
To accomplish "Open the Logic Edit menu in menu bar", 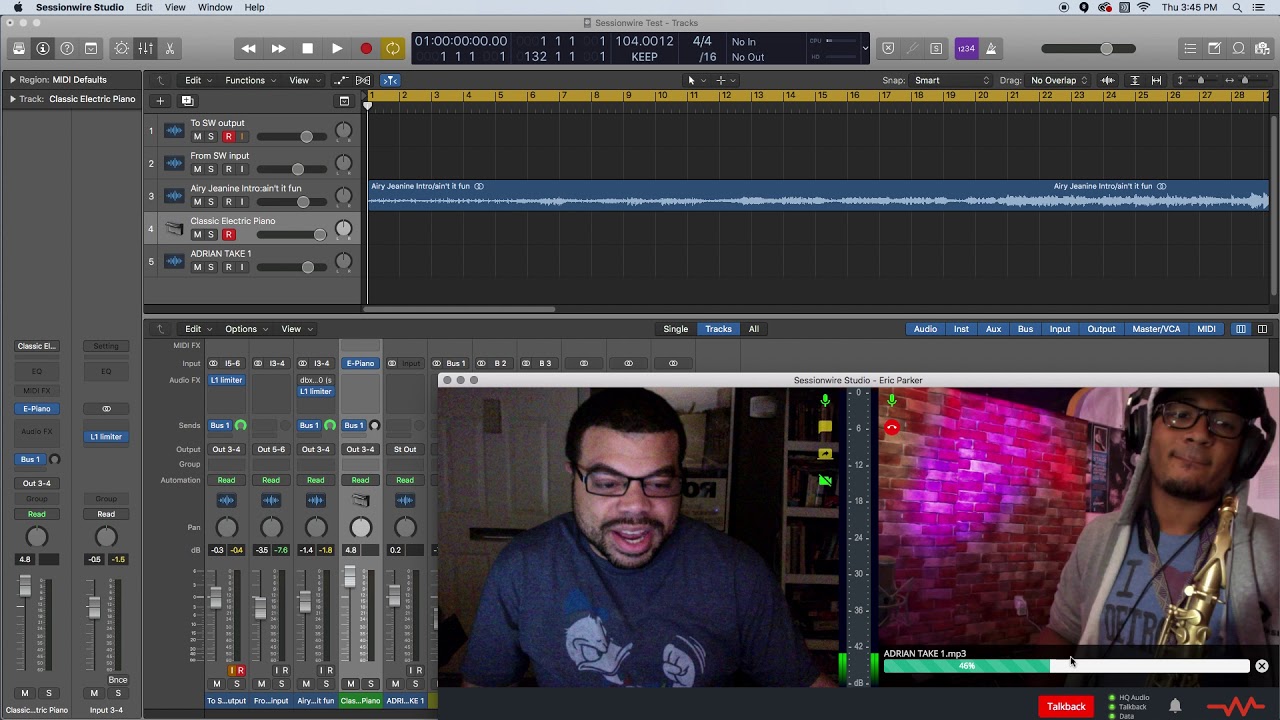I will pyautogui.click(x=145, y=7).
